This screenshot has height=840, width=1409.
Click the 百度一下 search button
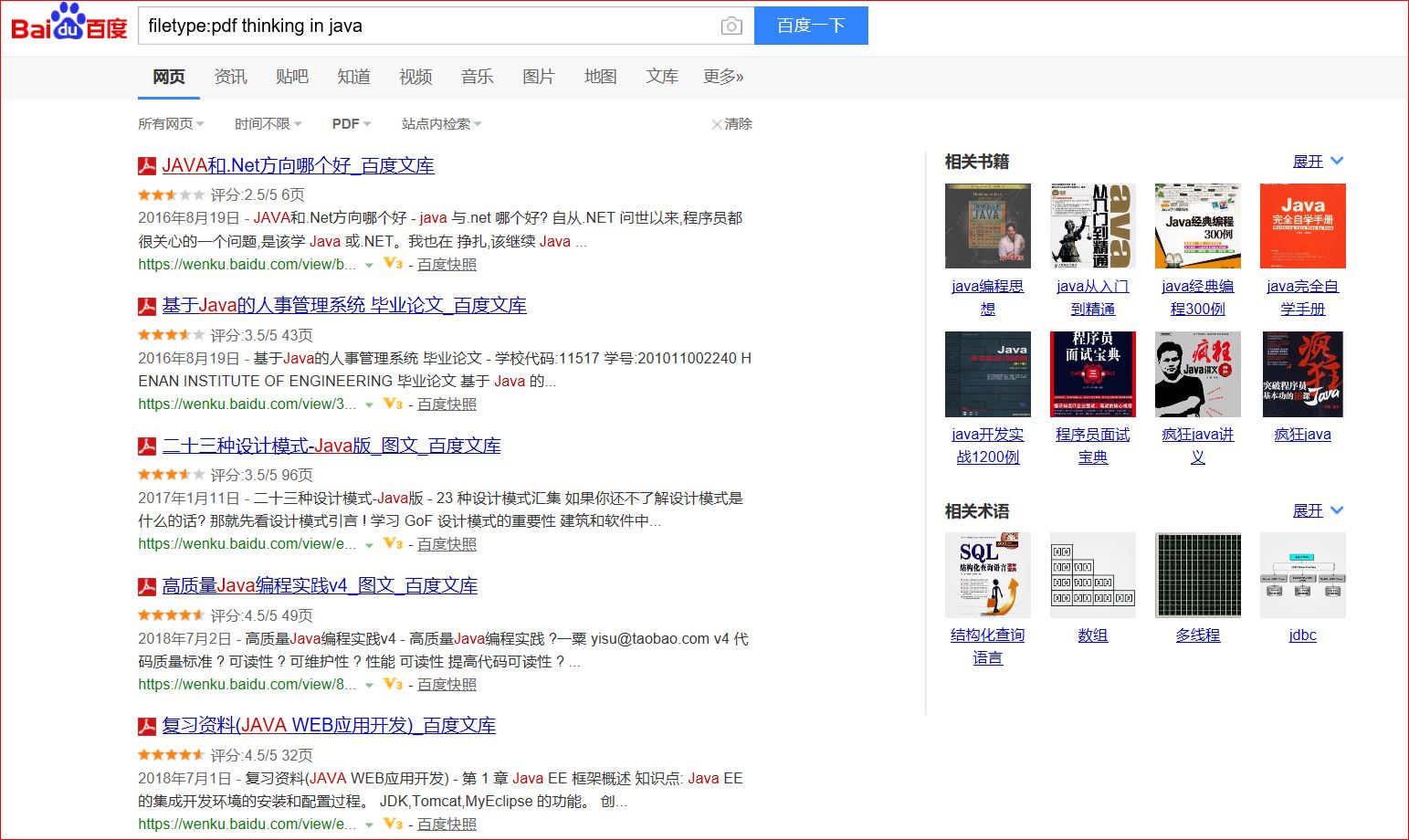coord(811,26)
